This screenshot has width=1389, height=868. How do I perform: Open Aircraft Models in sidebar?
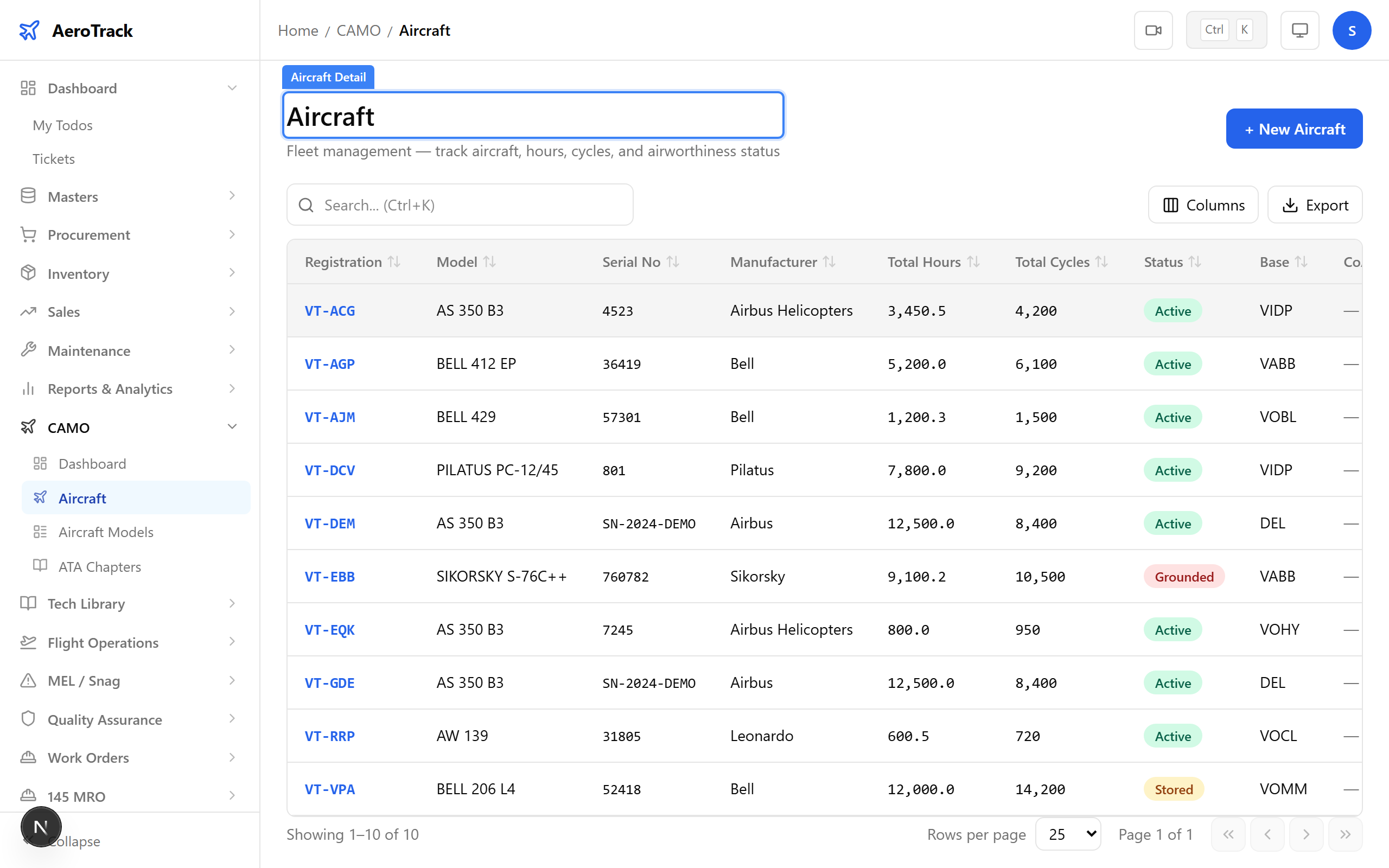tap(106, 532)
